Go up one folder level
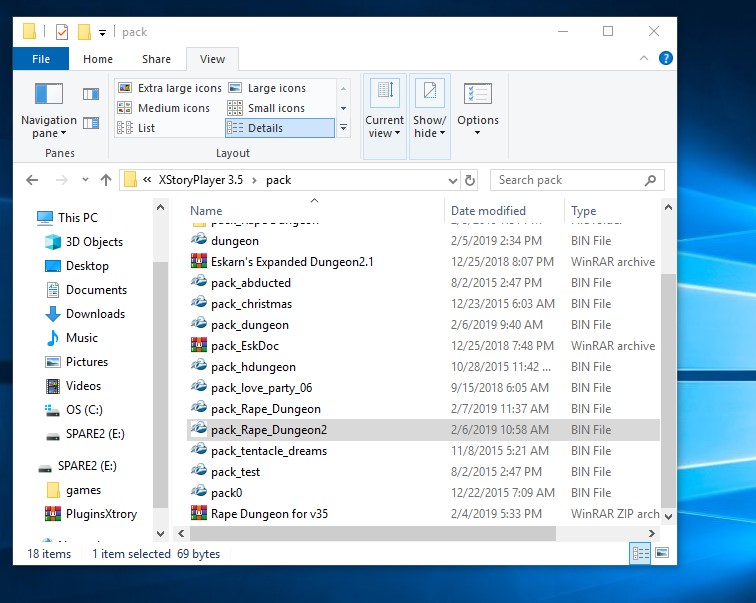The width and height of the screenshot is (756, 603). coord(106,180)
